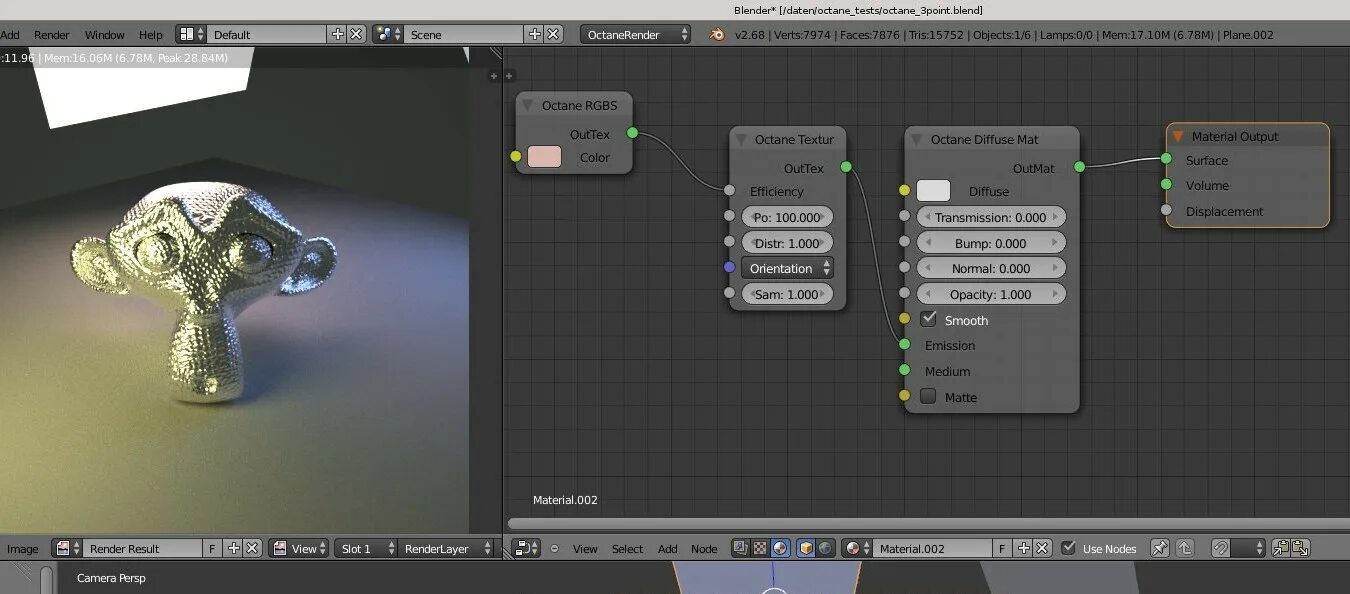Enable Matte checkbox in Diffuse Mat
The image size is (1350, 594).
[928, 396]
